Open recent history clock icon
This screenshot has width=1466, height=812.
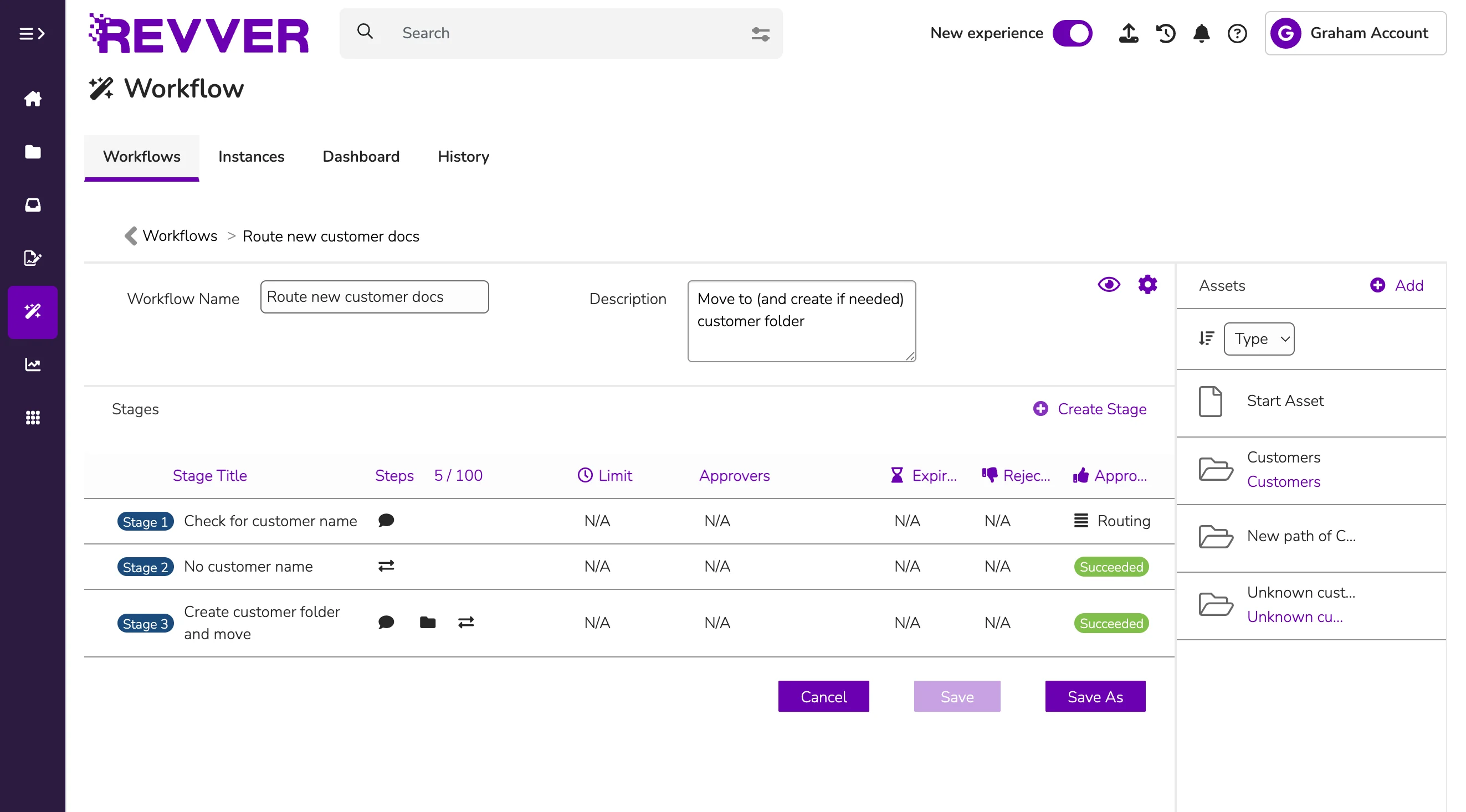(x=1166, y=33)
